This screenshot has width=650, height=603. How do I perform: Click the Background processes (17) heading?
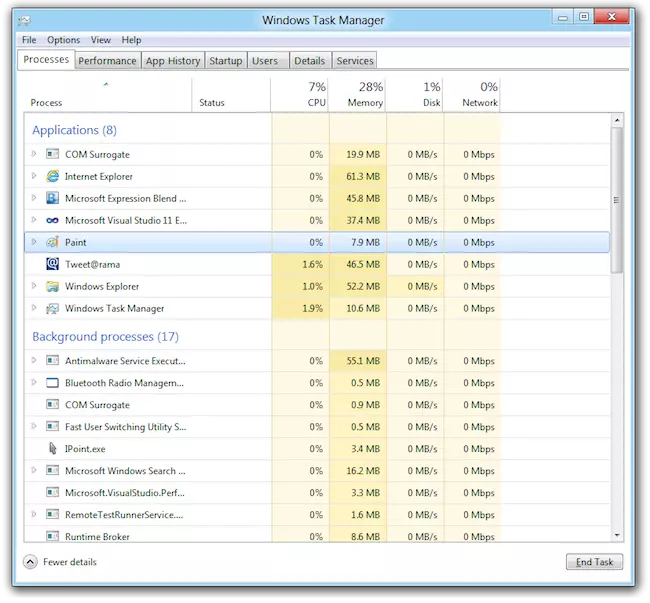(x=105, y=337)
